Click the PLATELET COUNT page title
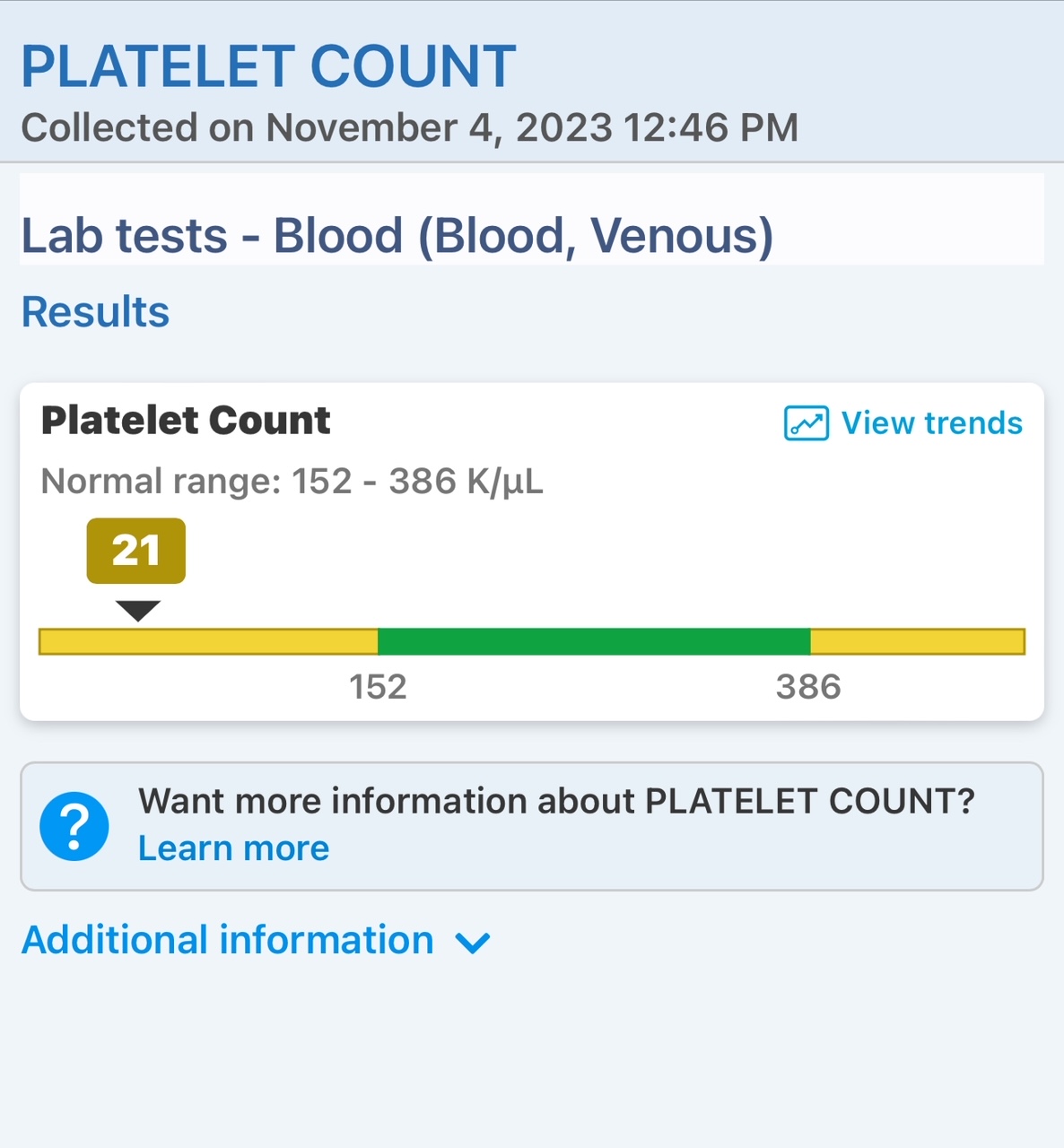Viewport: 1064px width, 1148px height. click(x=268, y=66)
